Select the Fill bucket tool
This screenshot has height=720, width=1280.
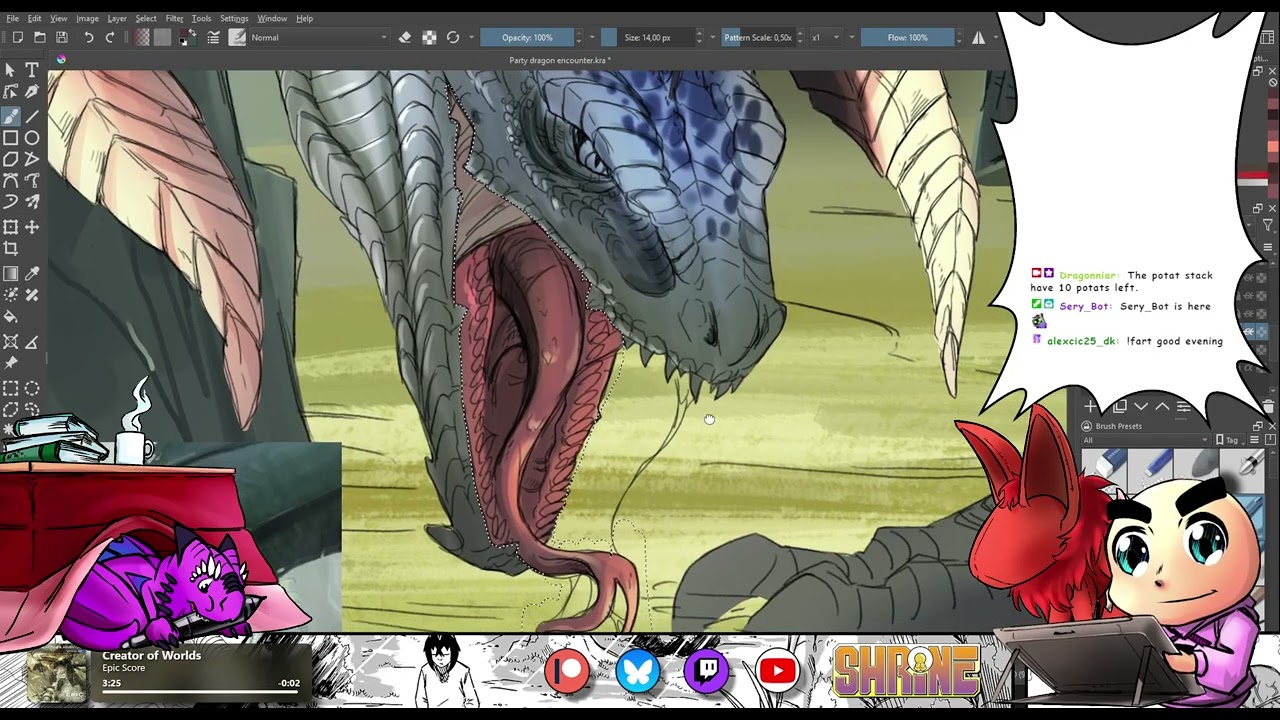tap(10, 317)
